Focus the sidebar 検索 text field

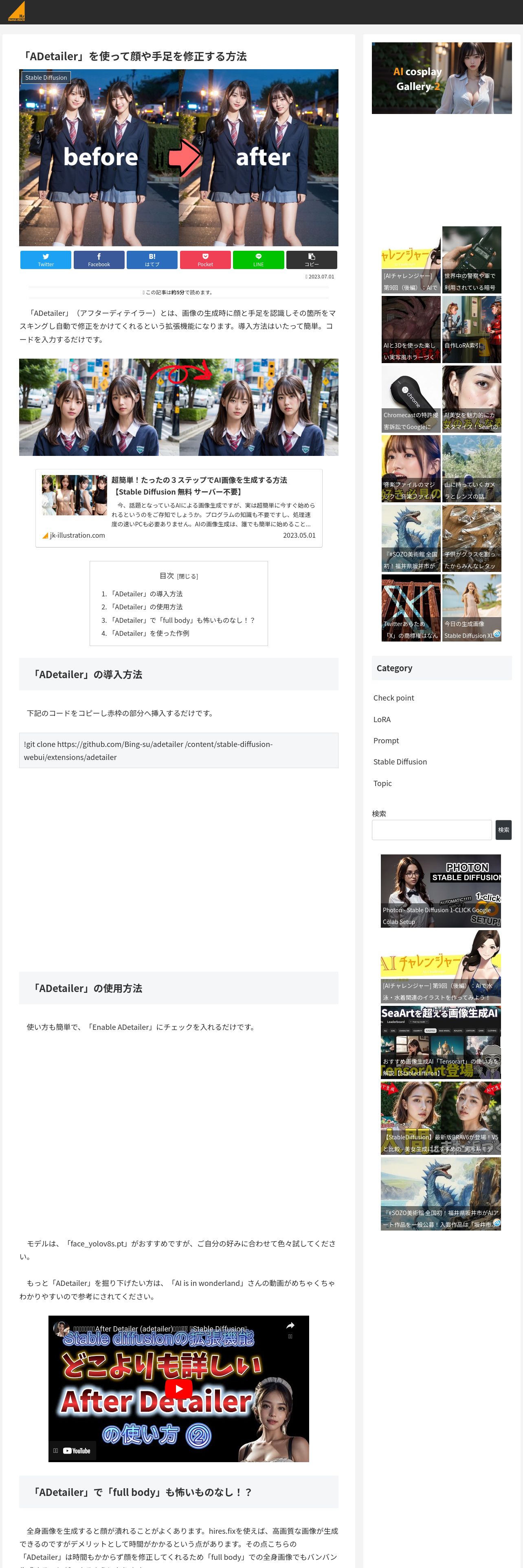point(432,830)
